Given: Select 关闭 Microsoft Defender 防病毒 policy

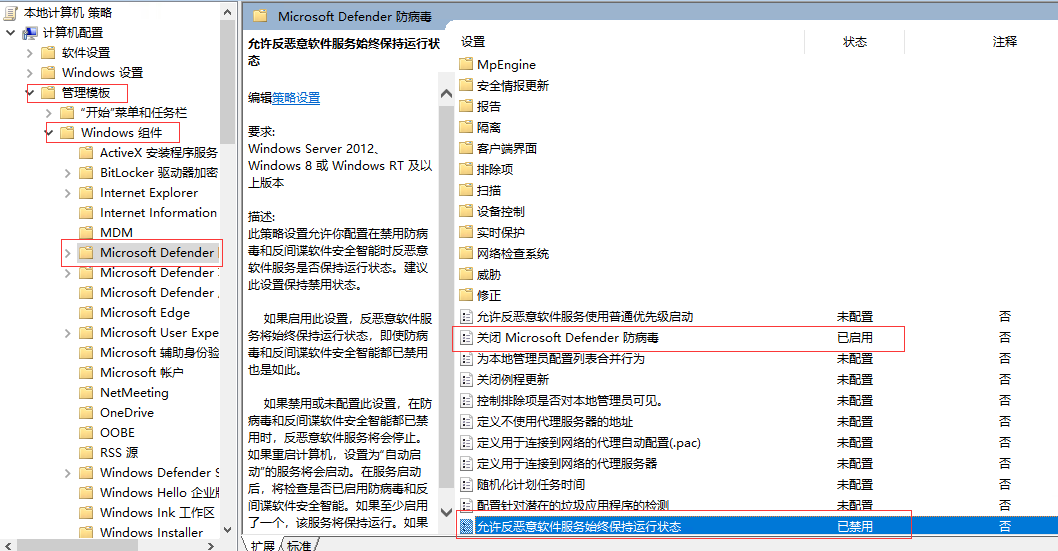Looking at the screenshot, I should (x=567, y=337).
